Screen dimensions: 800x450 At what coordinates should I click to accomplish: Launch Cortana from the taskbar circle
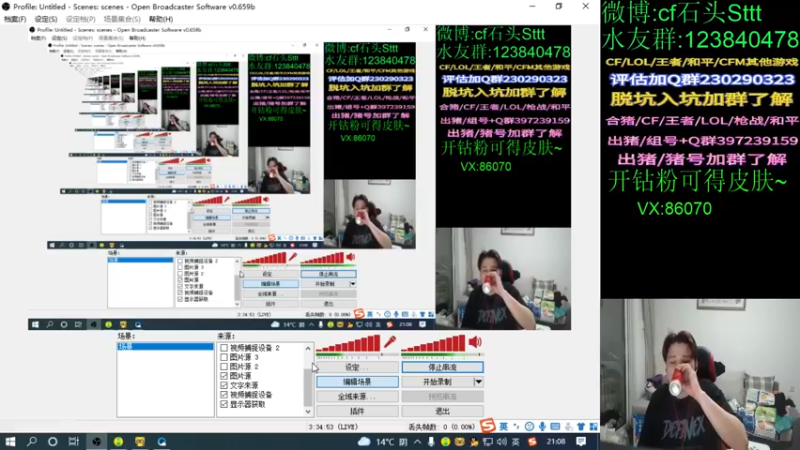(53, 441)
